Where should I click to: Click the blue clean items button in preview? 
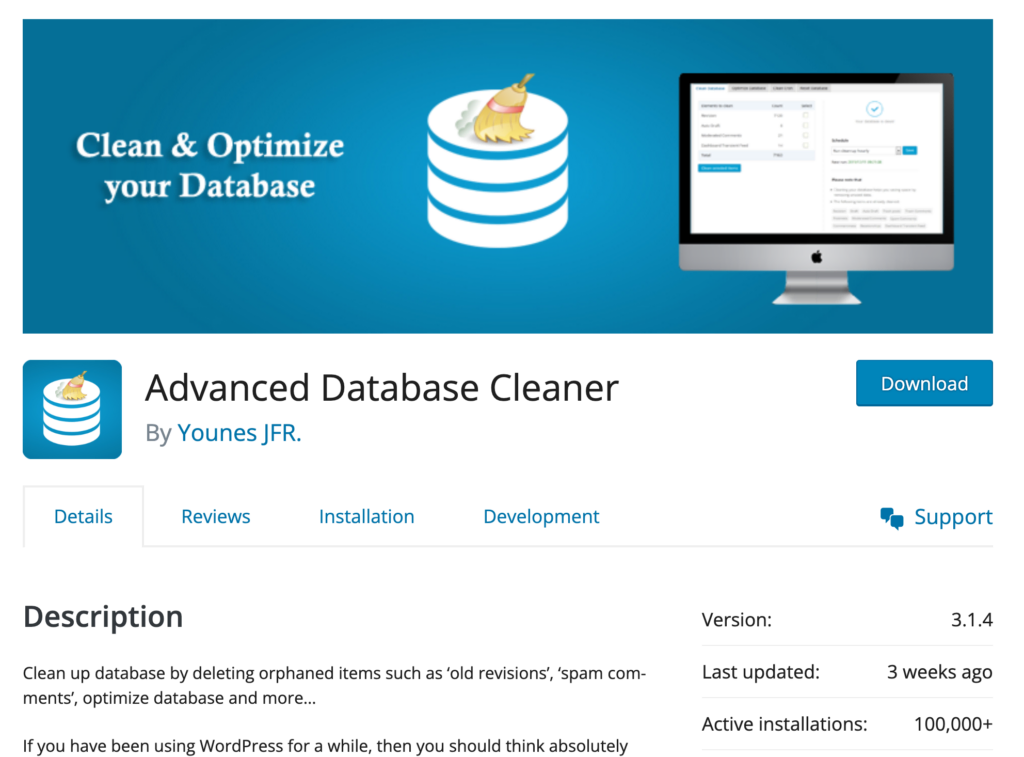(x=720, y=168)
